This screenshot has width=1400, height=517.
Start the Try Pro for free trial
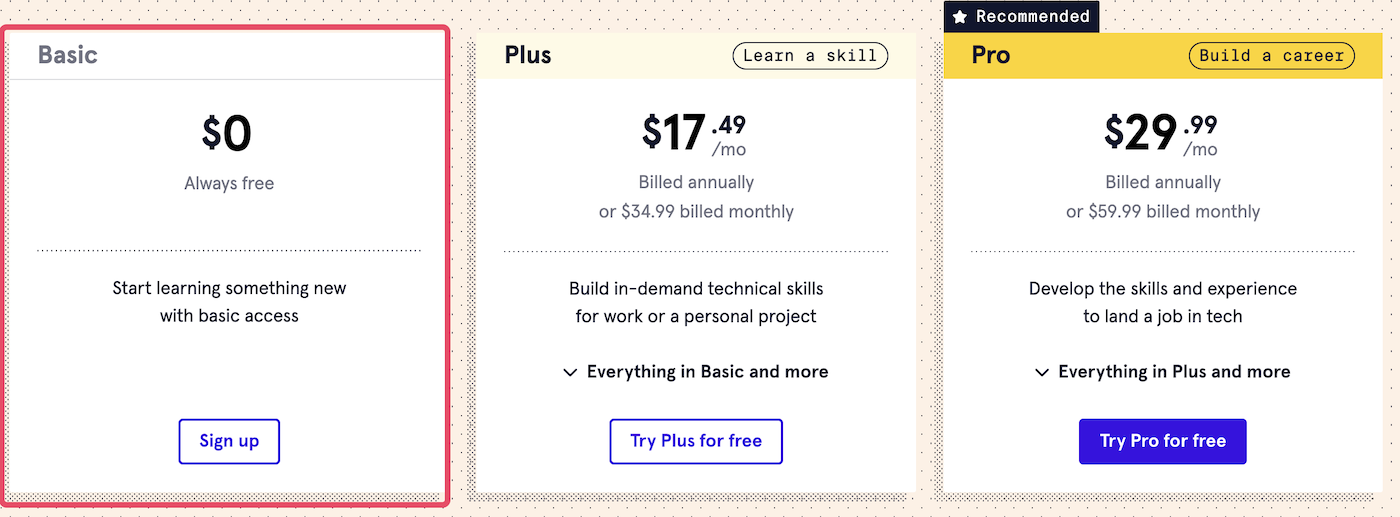(1163, 441)
